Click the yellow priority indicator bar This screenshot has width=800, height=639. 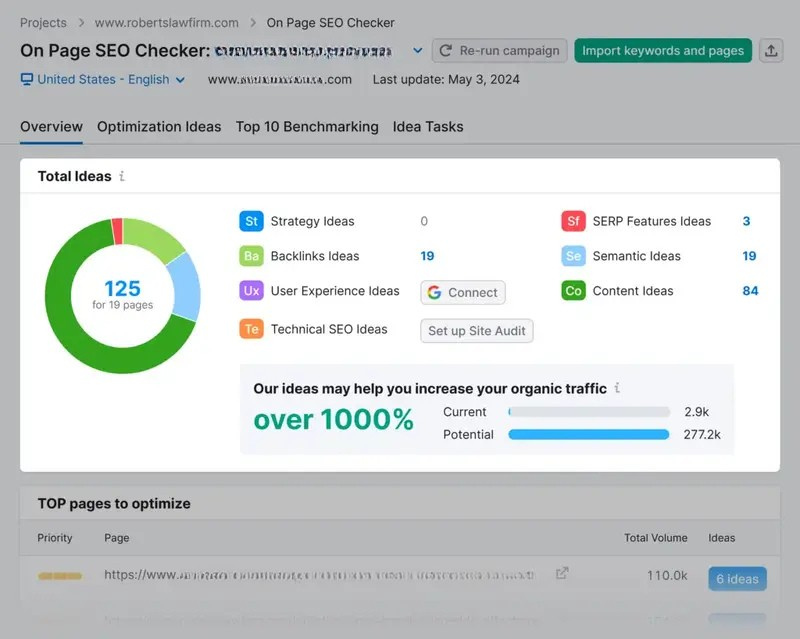pyautogui.click(x=60, y=576)
